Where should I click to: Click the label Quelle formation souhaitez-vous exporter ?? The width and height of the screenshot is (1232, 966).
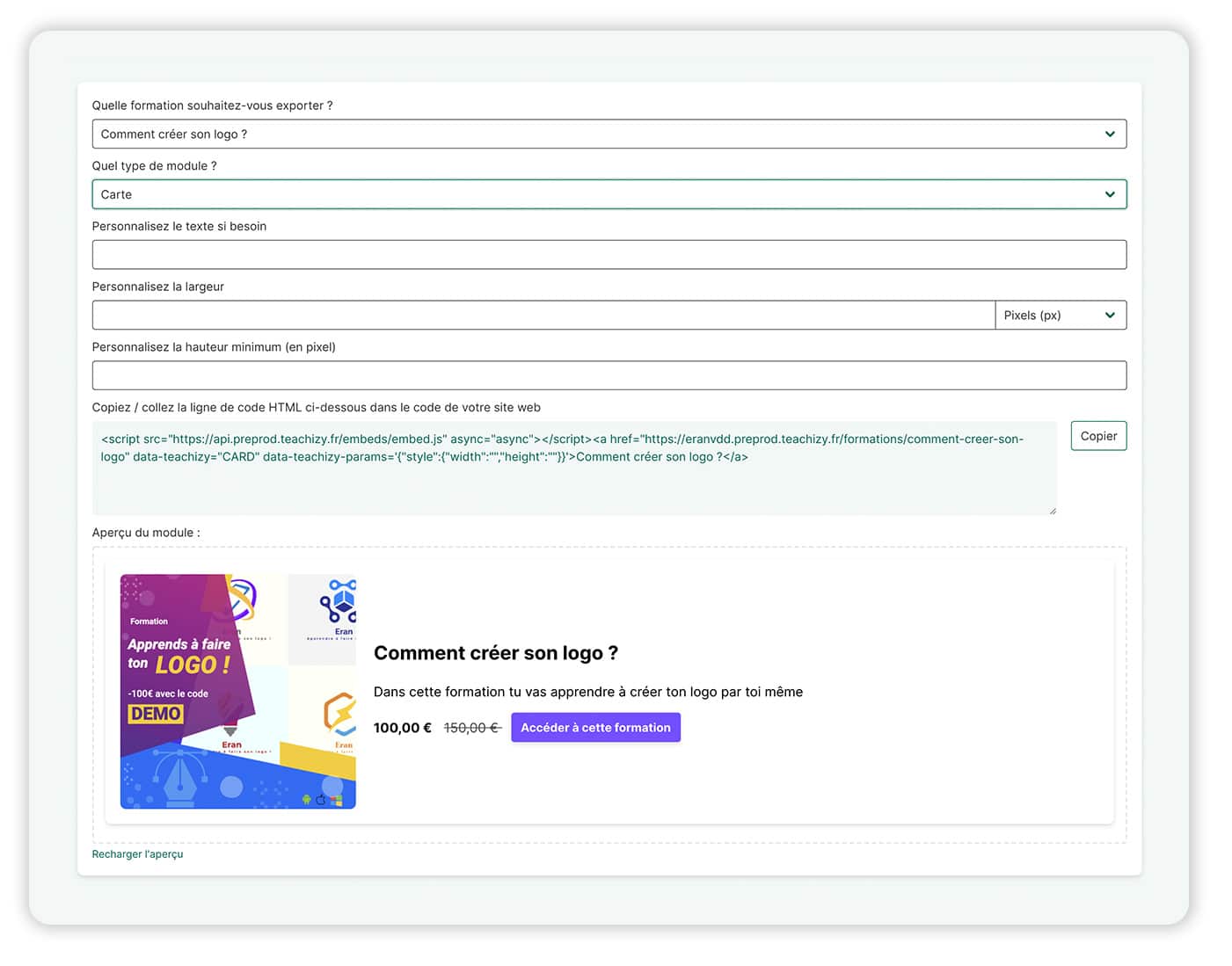(x=212, y=105)
